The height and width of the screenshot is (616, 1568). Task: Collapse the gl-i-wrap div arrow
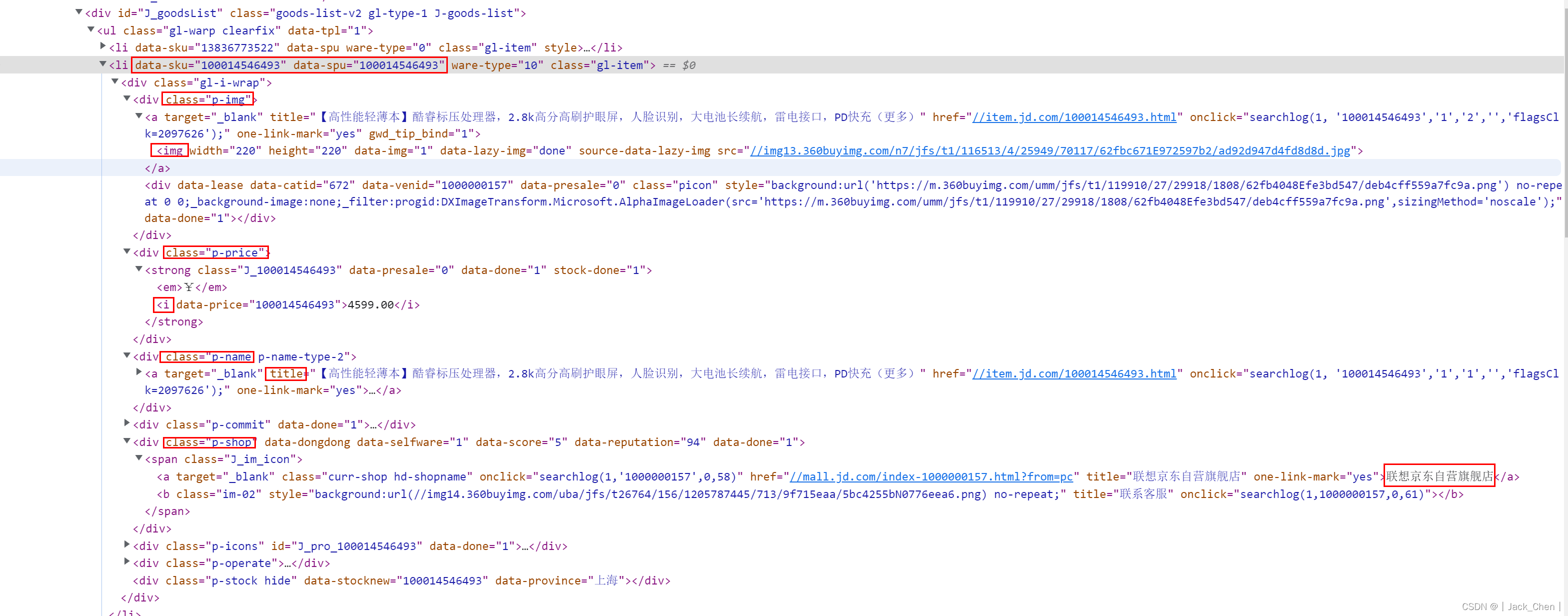(x=114, y=80)
